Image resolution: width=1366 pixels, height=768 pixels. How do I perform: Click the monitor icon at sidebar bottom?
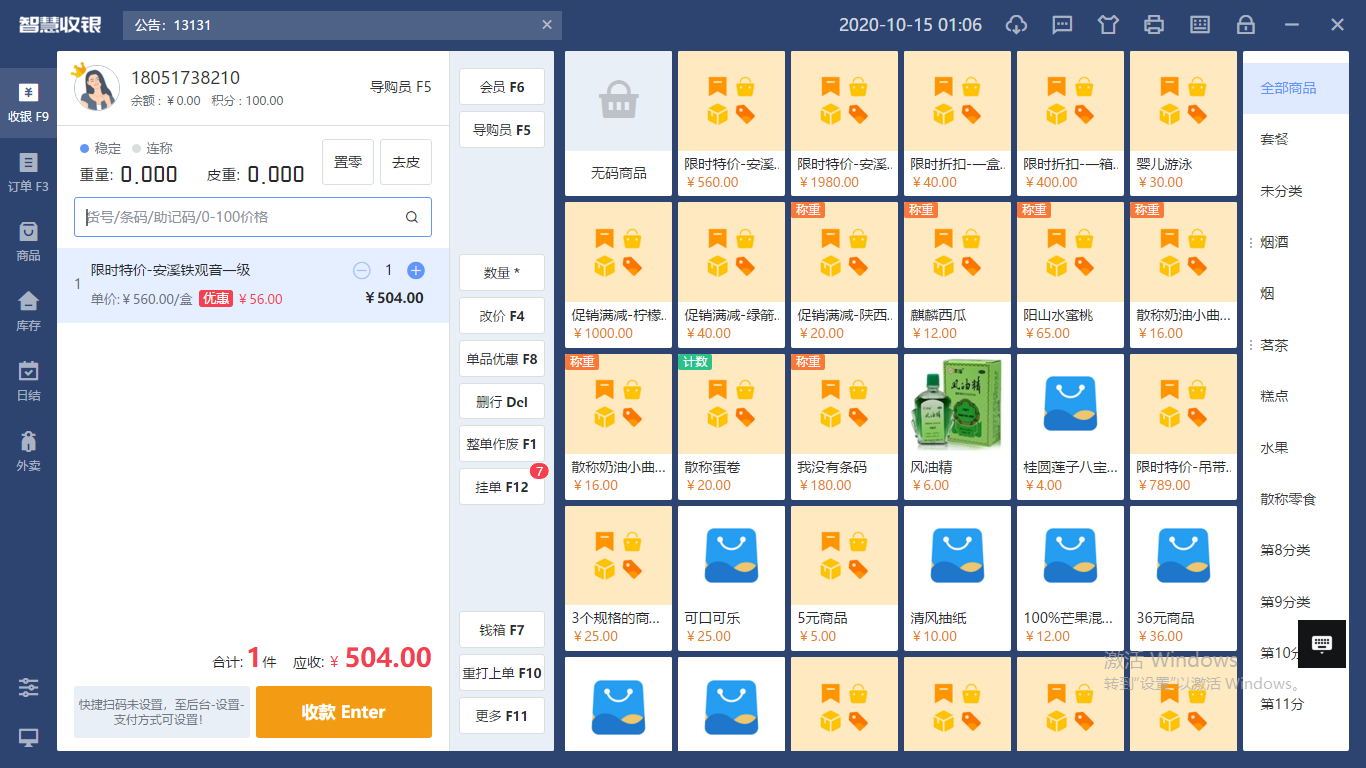(28, 738)
